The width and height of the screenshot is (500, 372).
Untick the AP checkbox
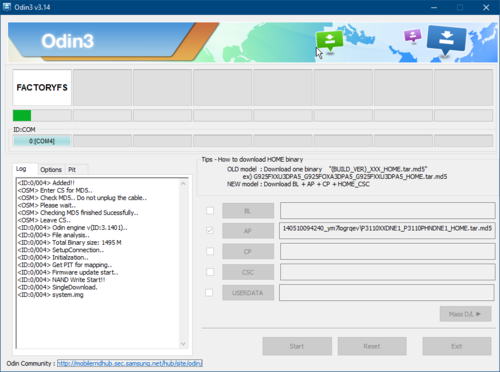[210, 230]
